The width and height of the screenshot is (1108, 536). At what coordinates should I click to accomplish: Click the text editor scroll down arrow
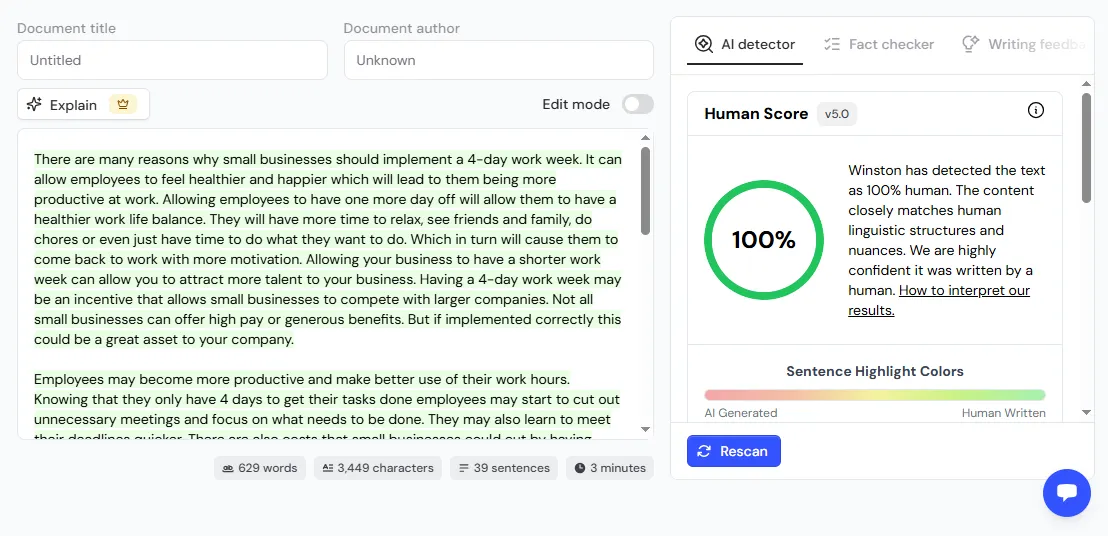(645, 429)
